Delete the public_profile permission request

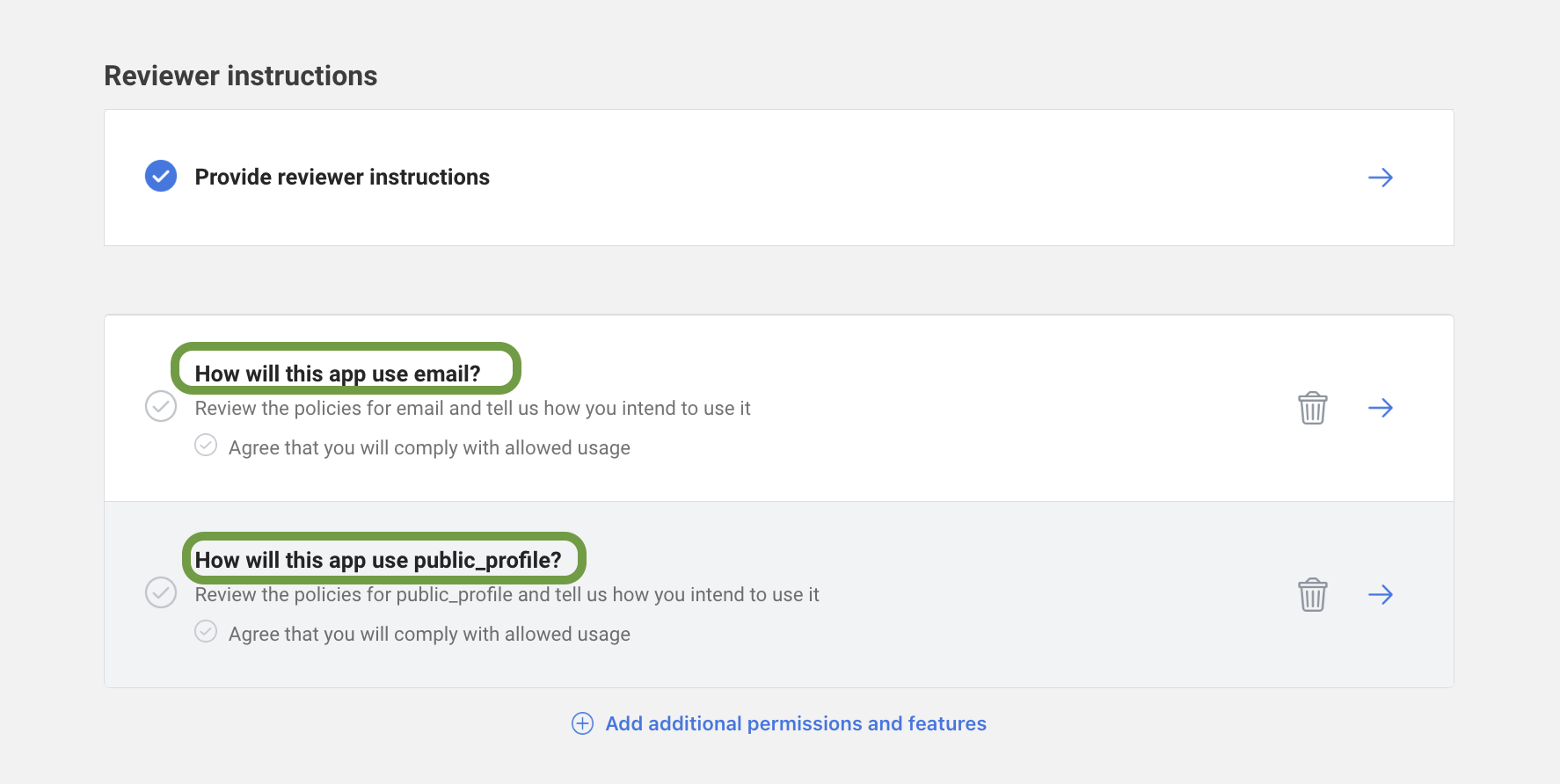point(1313,594)
